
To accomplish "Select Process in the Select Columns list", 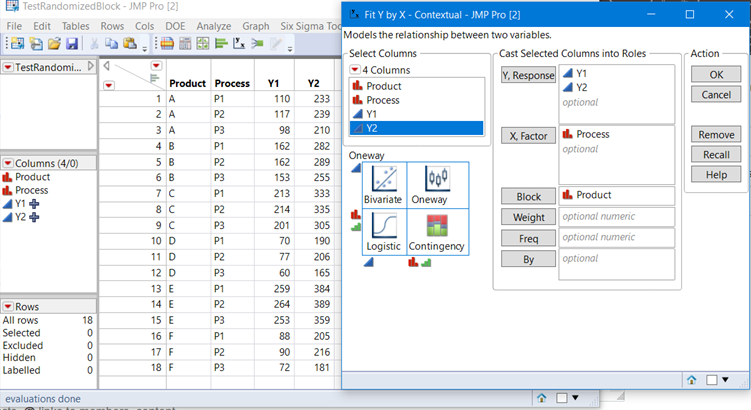I will click(417, 100).
